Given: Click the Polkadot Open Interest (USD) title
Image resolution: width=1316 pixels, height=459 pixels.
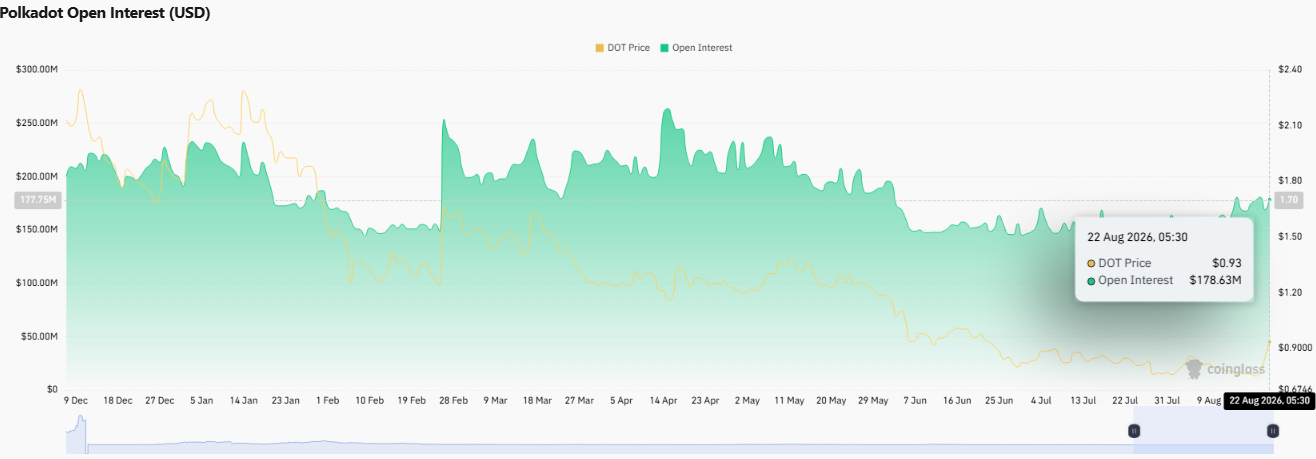Looking at the screenshot, I should [105, 13].
